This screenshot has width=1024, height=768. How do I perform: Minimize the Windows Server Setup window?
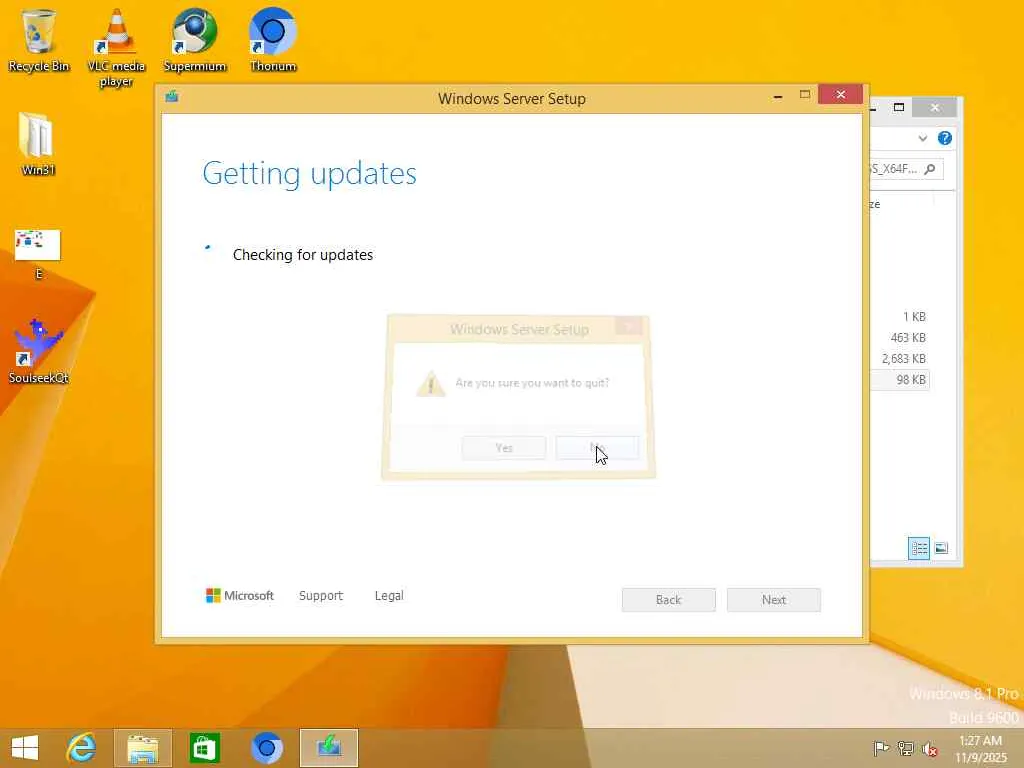coord(777,96)
